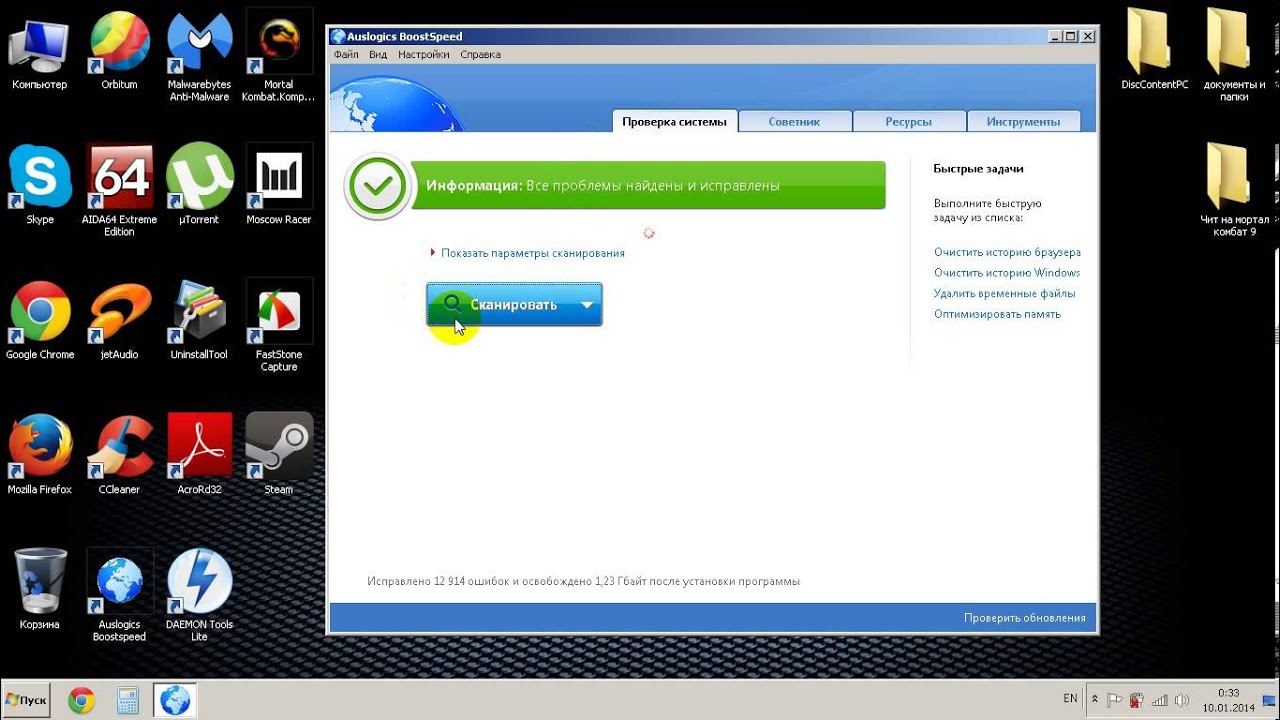The image size is (1280, 720).
Task: Open the Вид menu
Action: [x=378, y=55]
